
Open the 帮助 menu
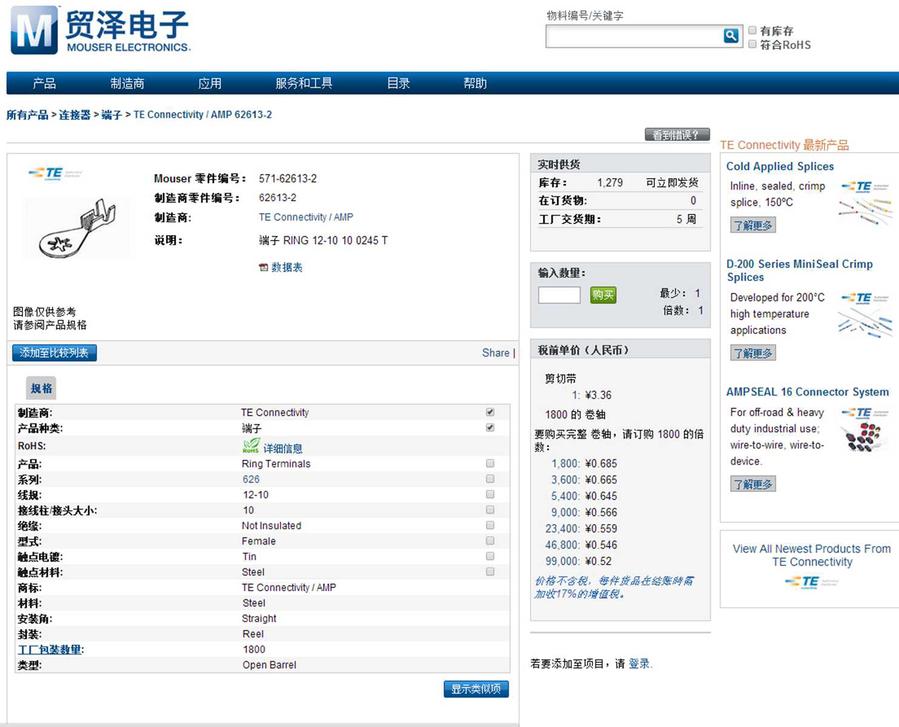click(475, 84)
